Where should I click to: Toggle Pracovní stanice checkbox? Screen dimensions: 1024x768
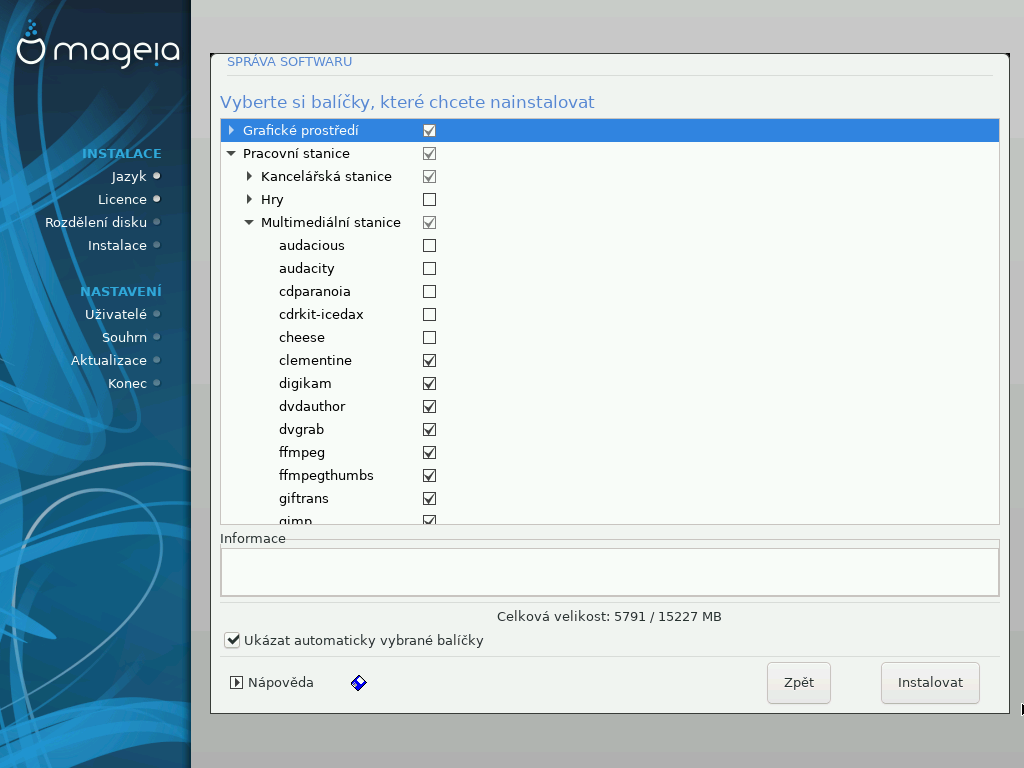429,153
